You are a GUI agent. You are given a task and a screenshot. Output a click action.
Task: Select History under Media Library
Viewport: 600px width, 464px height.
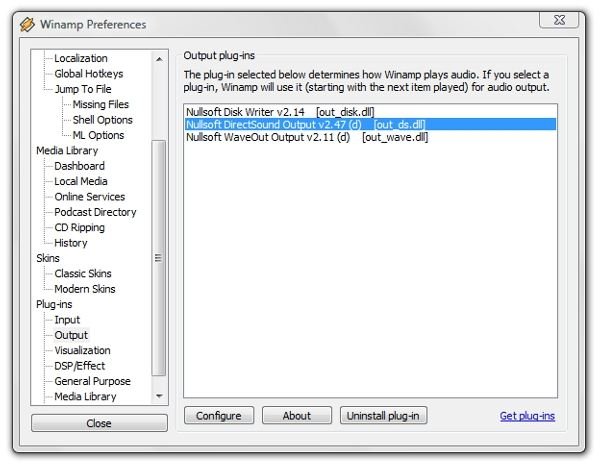click(71, 243)
